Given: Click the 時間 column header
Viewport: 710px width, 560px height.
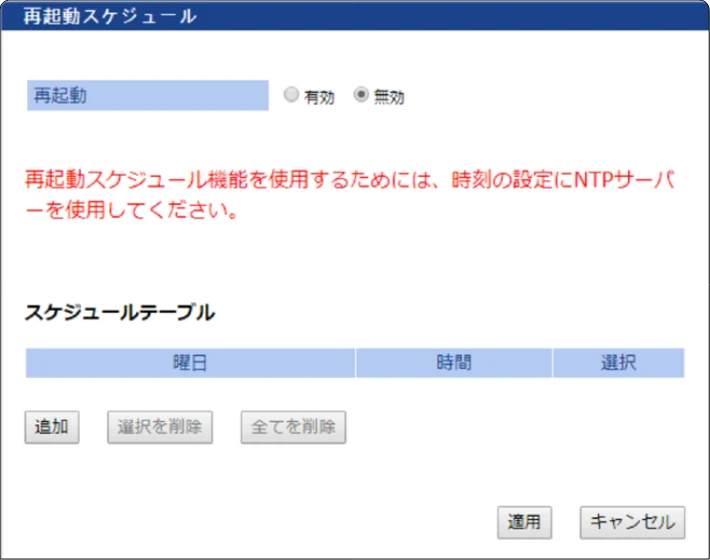Looking at the screenshot, I should pos(454,363).
